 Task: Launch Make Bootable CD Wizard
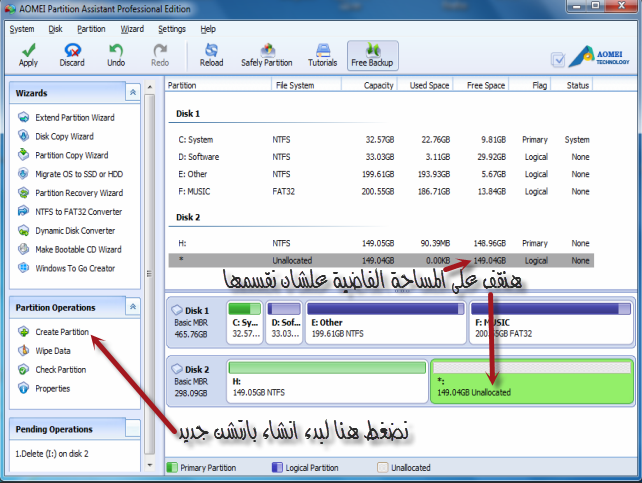78,249
